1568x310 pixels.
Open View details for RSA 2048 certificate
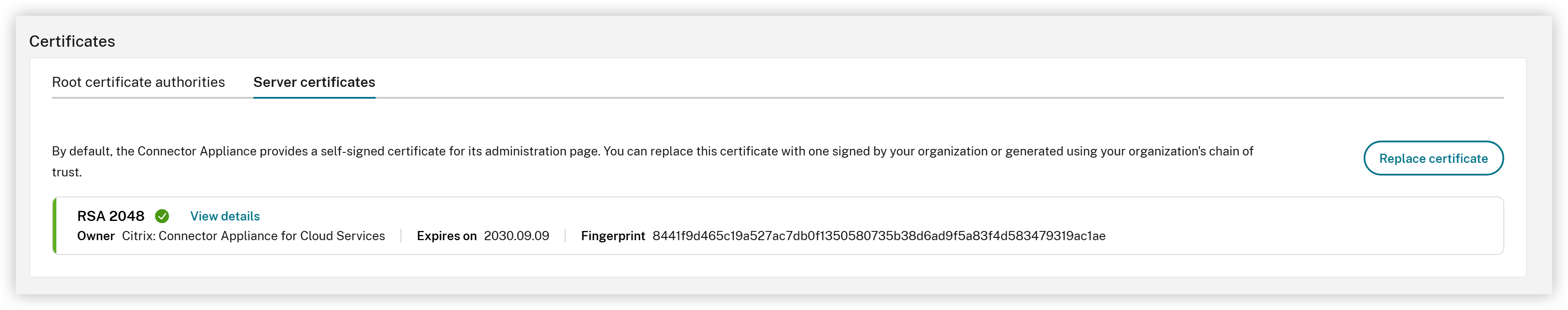coord(224,216)
